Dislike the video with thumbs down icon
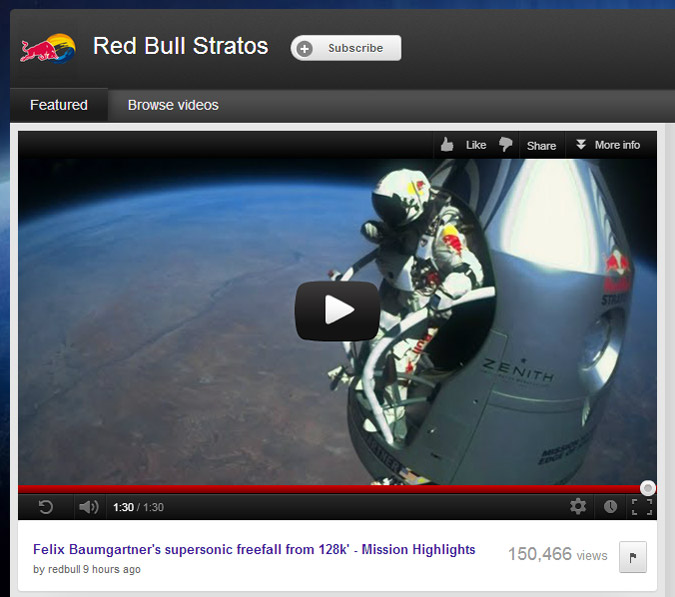The width and height of the screenshot is (675, 597). [506, 145]
